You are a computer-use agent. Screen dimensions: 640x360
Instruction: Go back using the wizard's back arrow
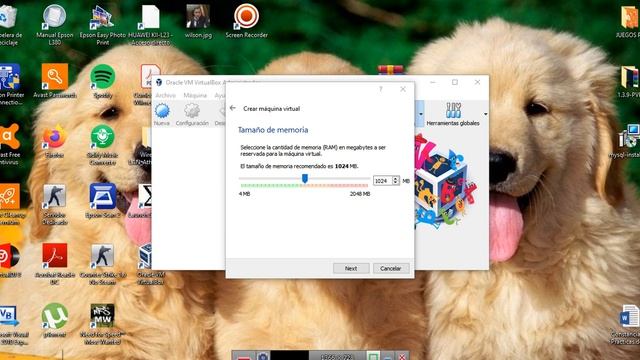[233, 108]
